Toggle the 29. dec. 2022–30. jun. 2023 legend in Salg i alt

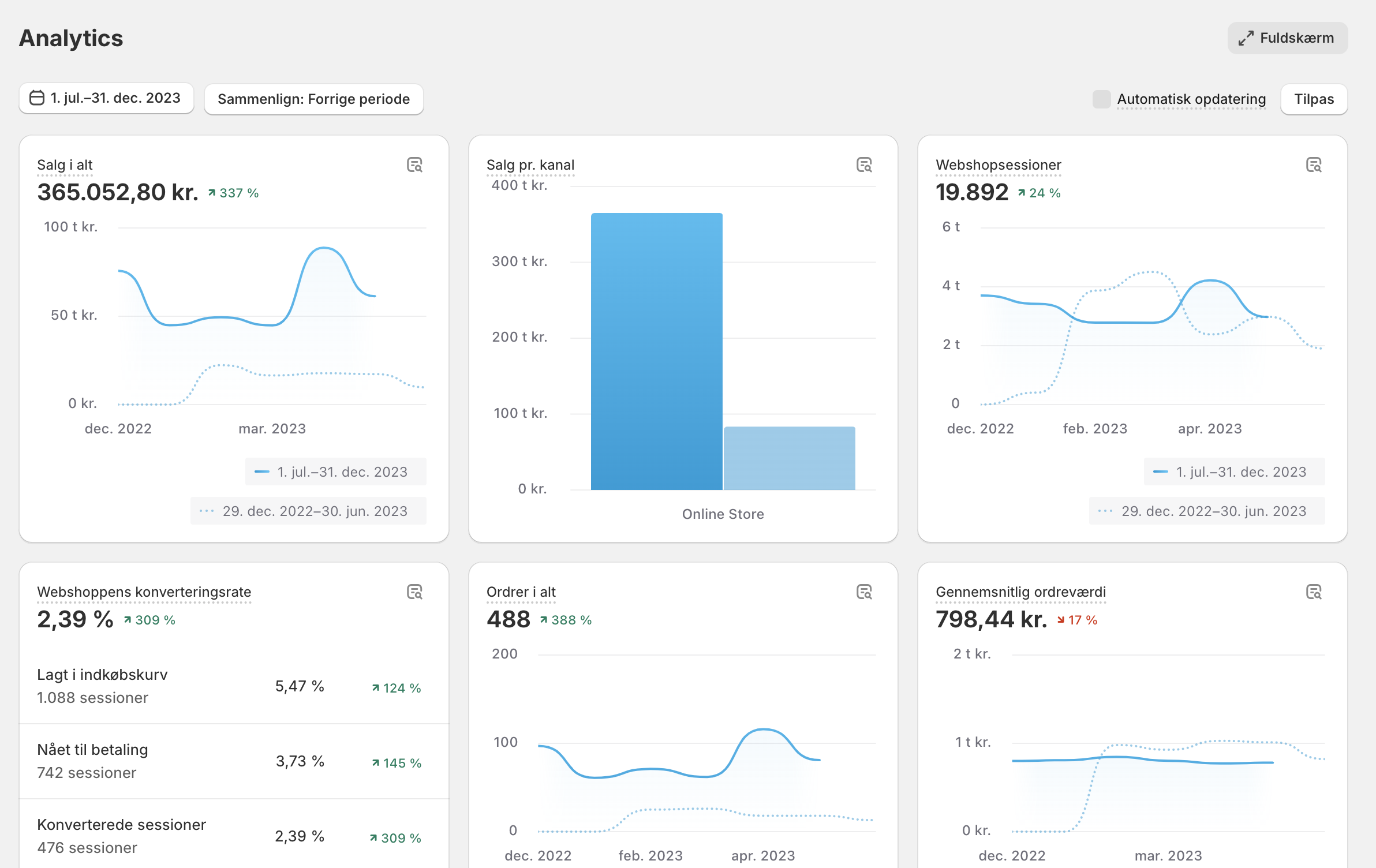(308, 511)
